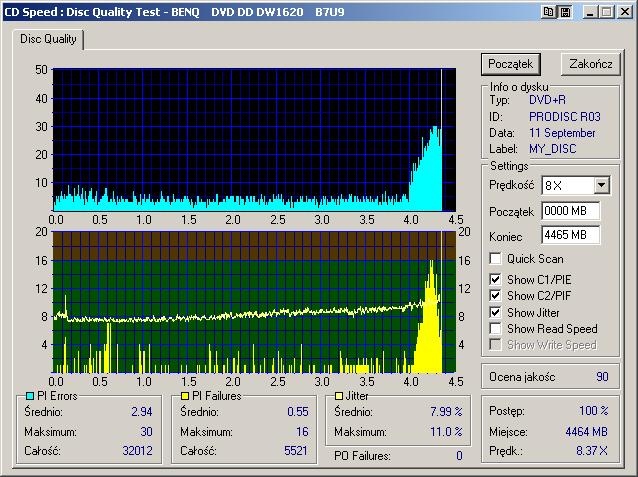Click the date value 11 September

point(562,133)
